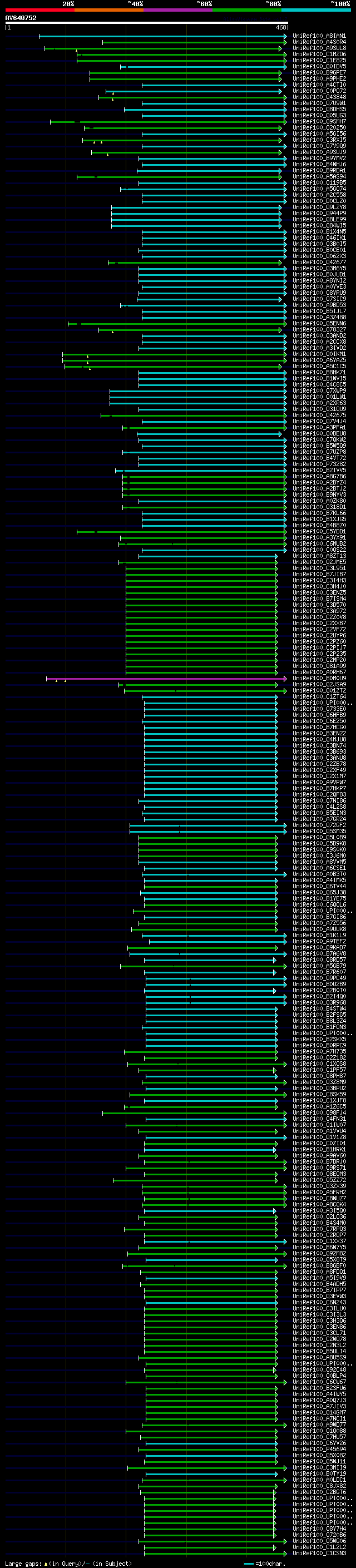Select the UniRef100_B7KL66 label

(x=319, y=513)
